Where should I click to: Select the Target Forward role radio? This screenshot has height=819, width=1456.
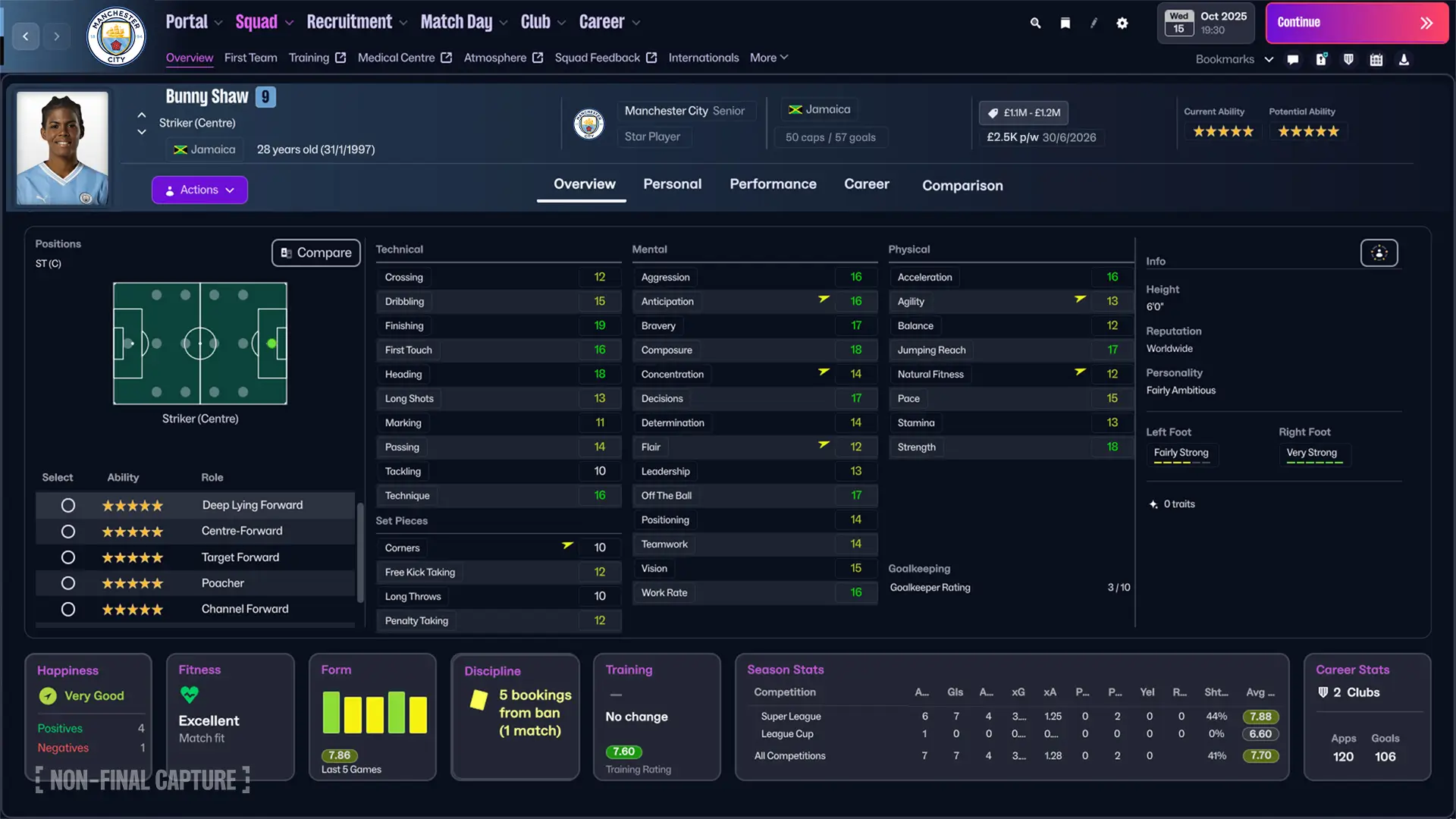pos(68,557)
